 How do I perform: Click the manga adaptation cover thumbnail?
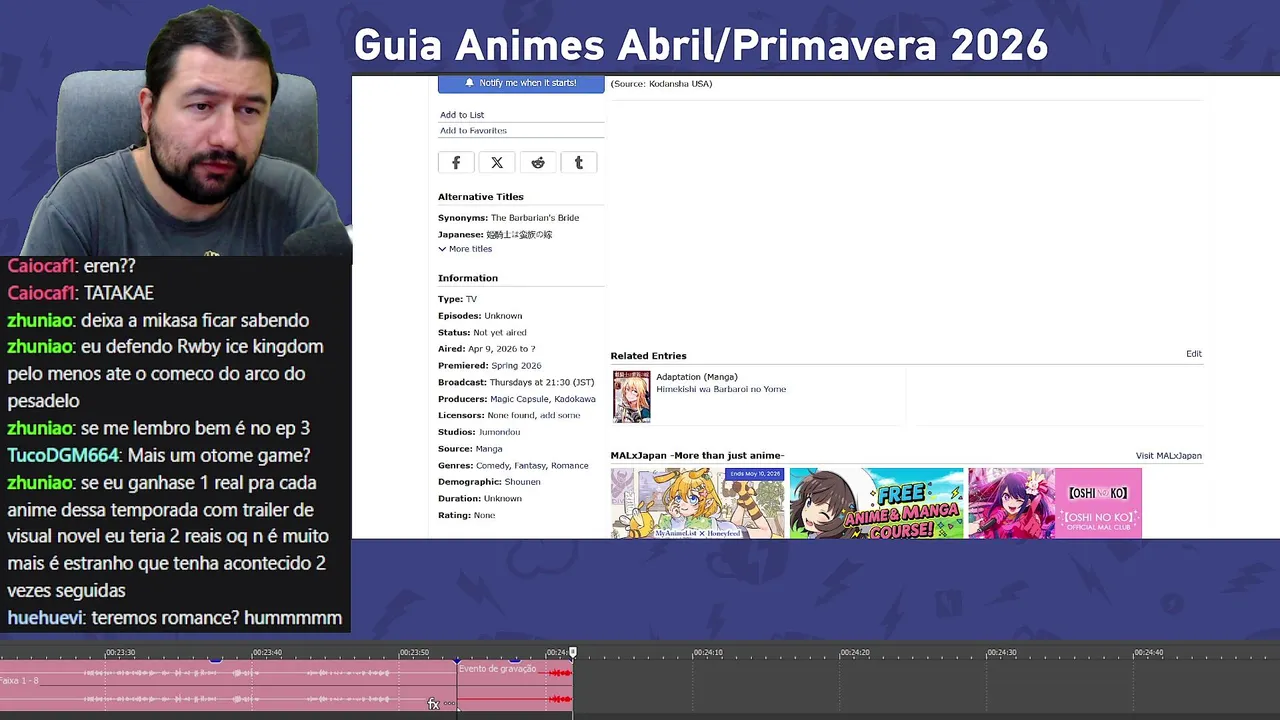tap(631, 396)
